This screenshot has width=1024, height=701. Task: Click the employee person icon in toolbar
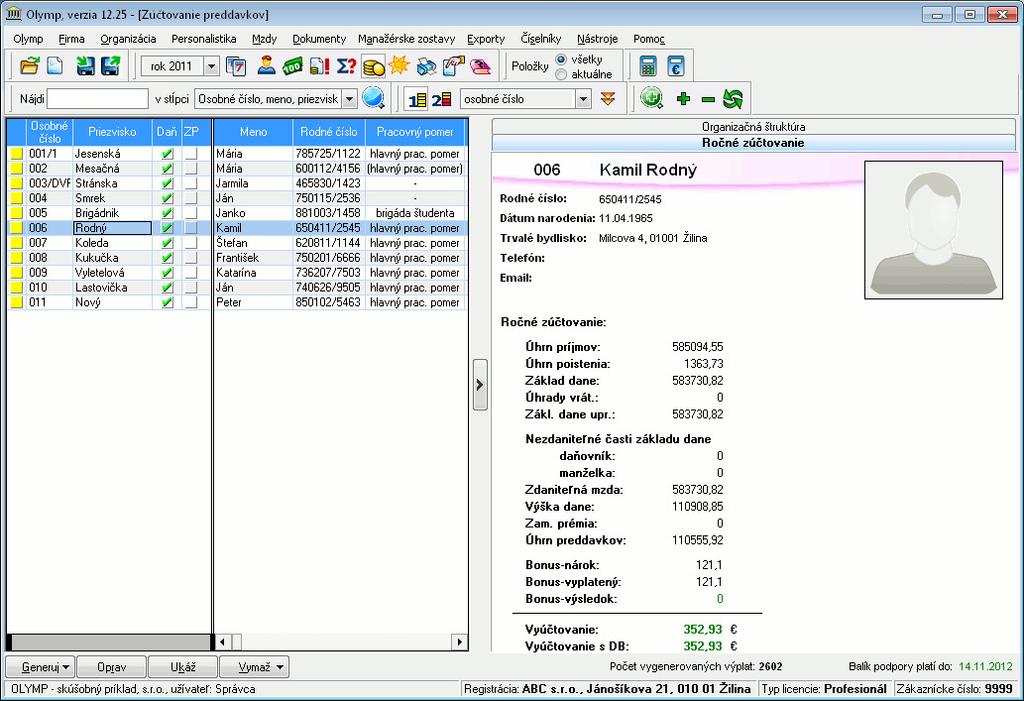[x=266, y=66]
